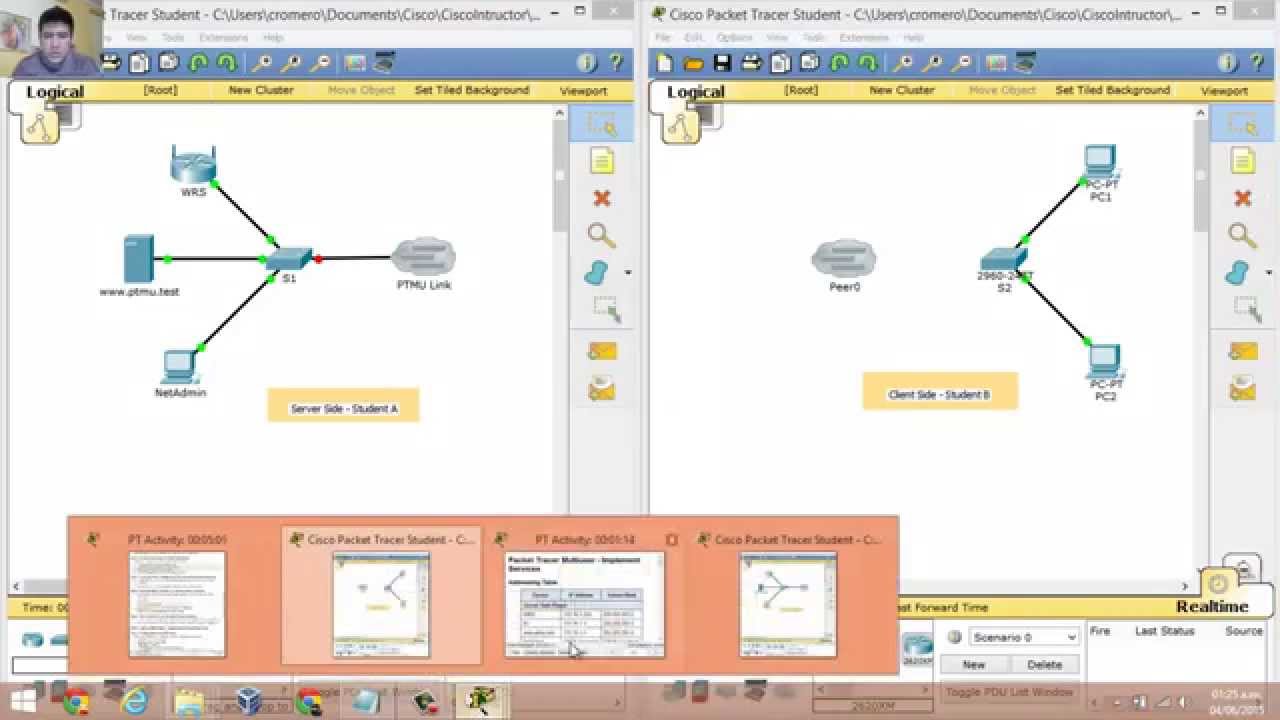This screenshot has width=1280, height=720.
Task: Select the PTMU Link cloud
Action: pos(424,257)
